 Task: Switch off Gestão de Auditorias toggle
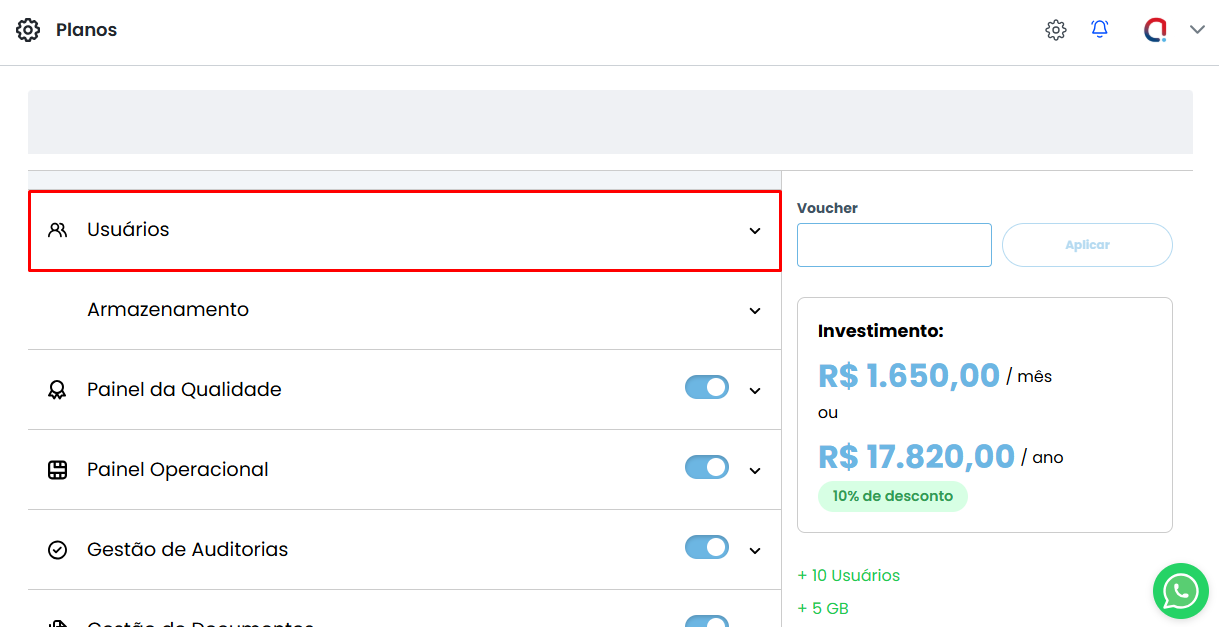click(707, 547)
